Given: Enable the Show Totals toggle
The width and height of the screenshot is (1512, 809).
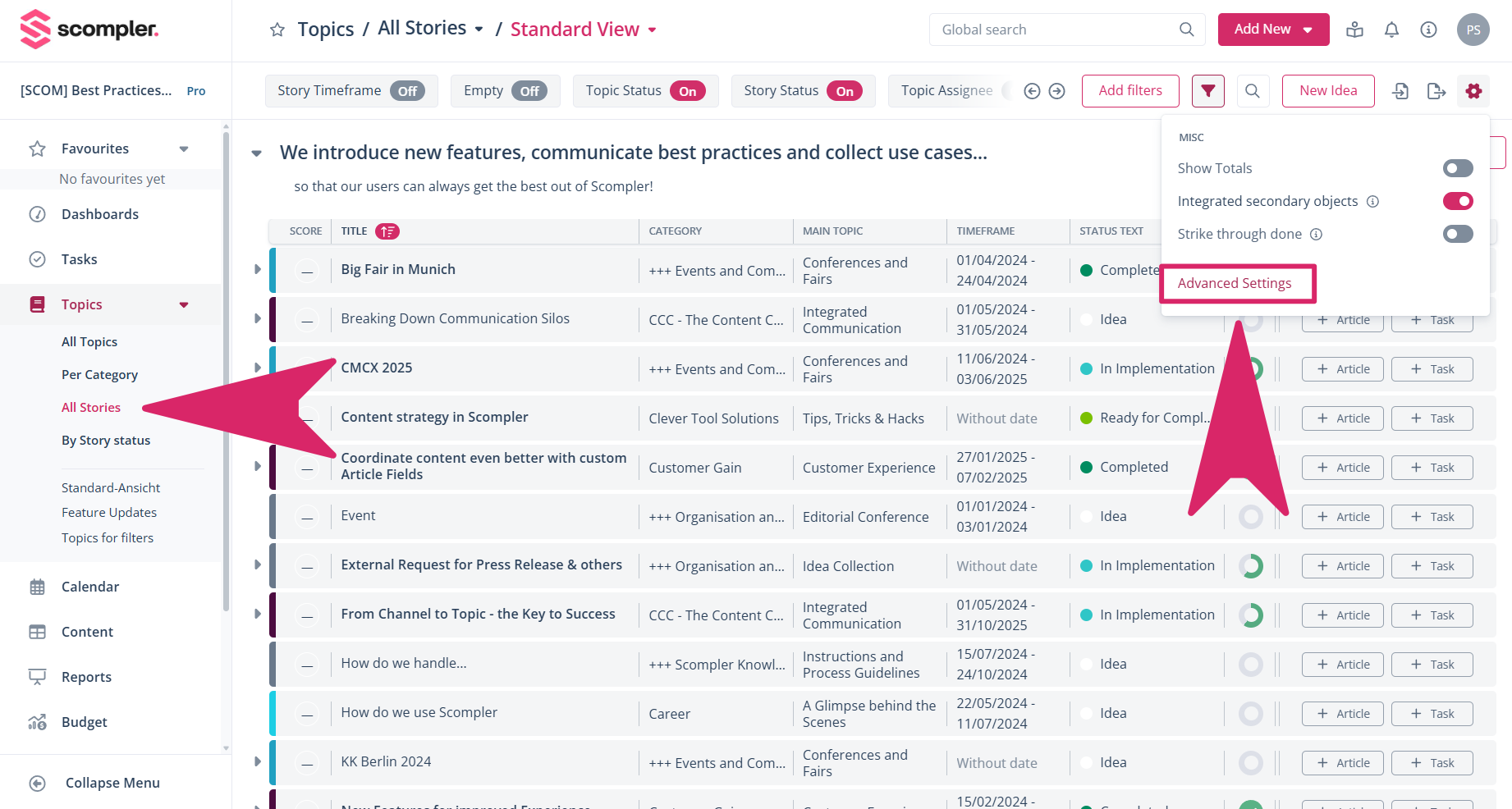Looking at the screenshot, I should tap(1457, 168).
